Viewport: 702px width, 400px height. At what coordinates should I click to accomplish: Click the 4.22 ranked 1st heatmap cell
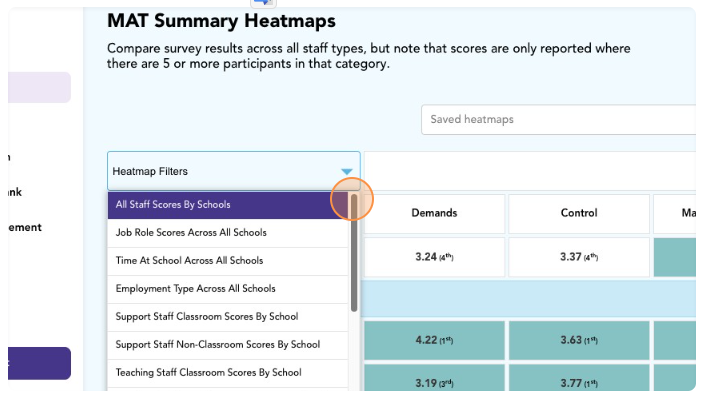coord(434,339)
